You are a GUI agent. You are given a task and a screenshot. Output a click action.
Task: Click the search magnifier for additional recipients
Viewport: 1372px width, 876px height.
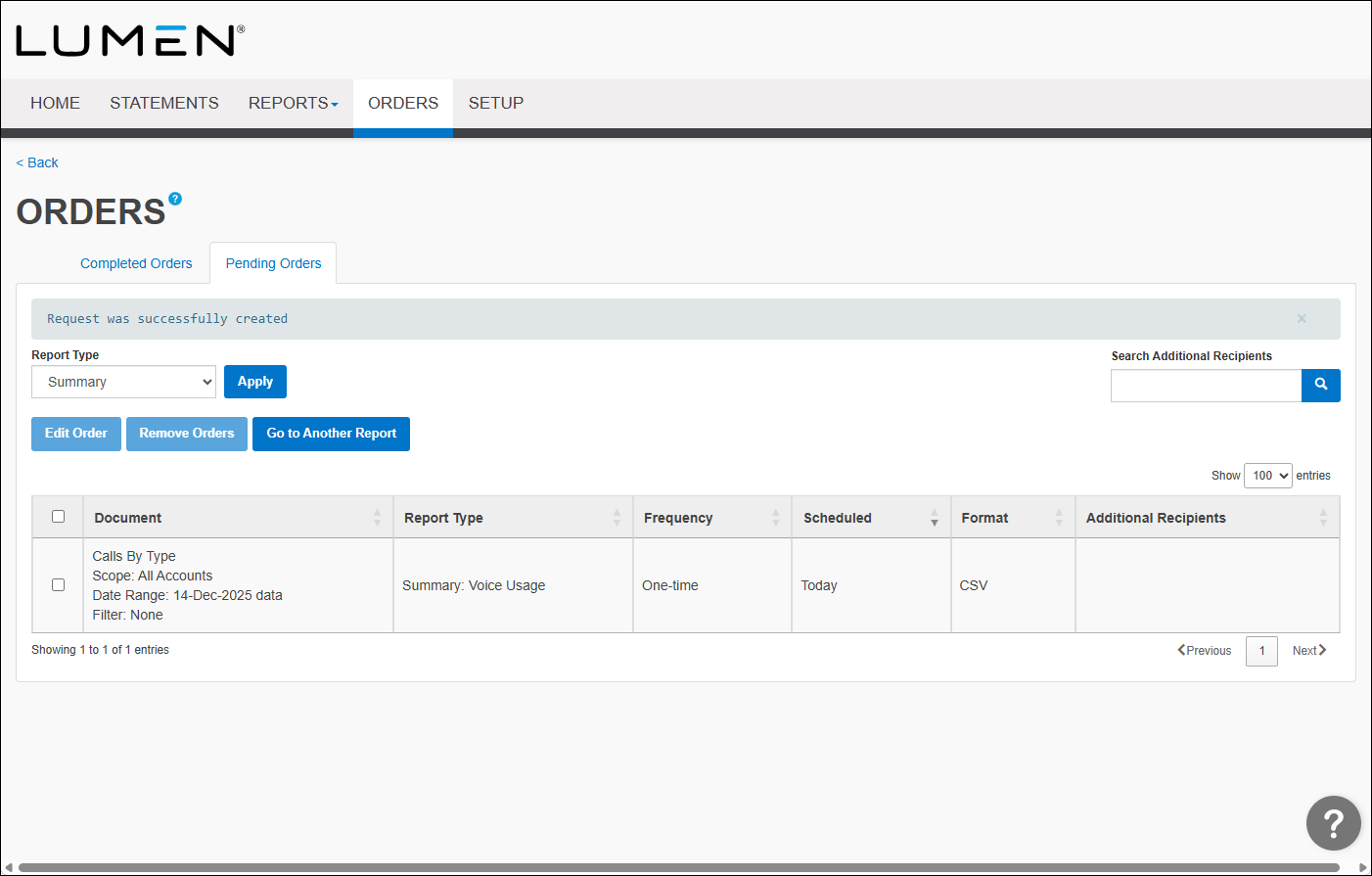click(1321, 385)
